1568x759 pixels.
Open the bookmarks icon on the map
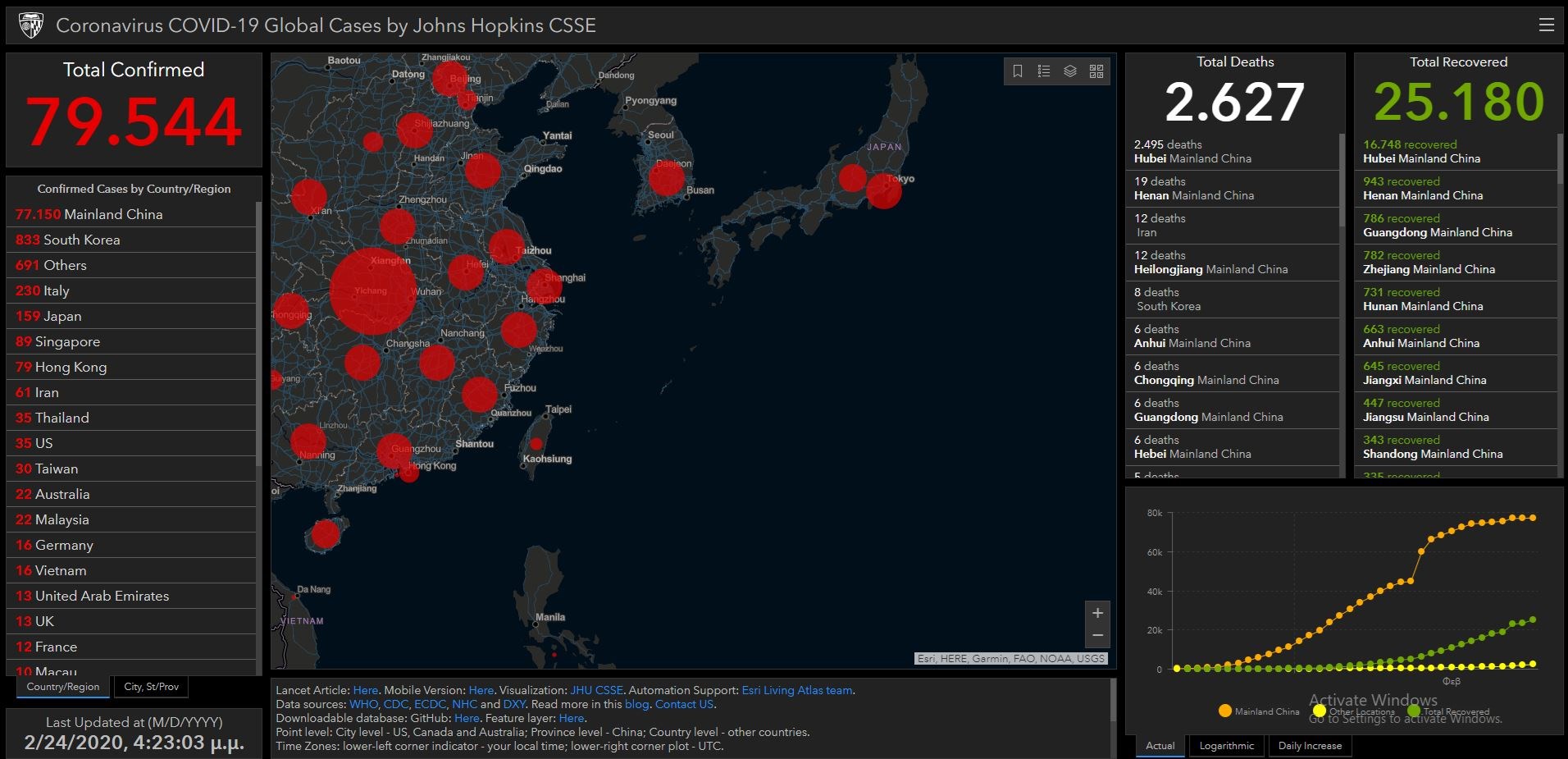(1018, 71)
